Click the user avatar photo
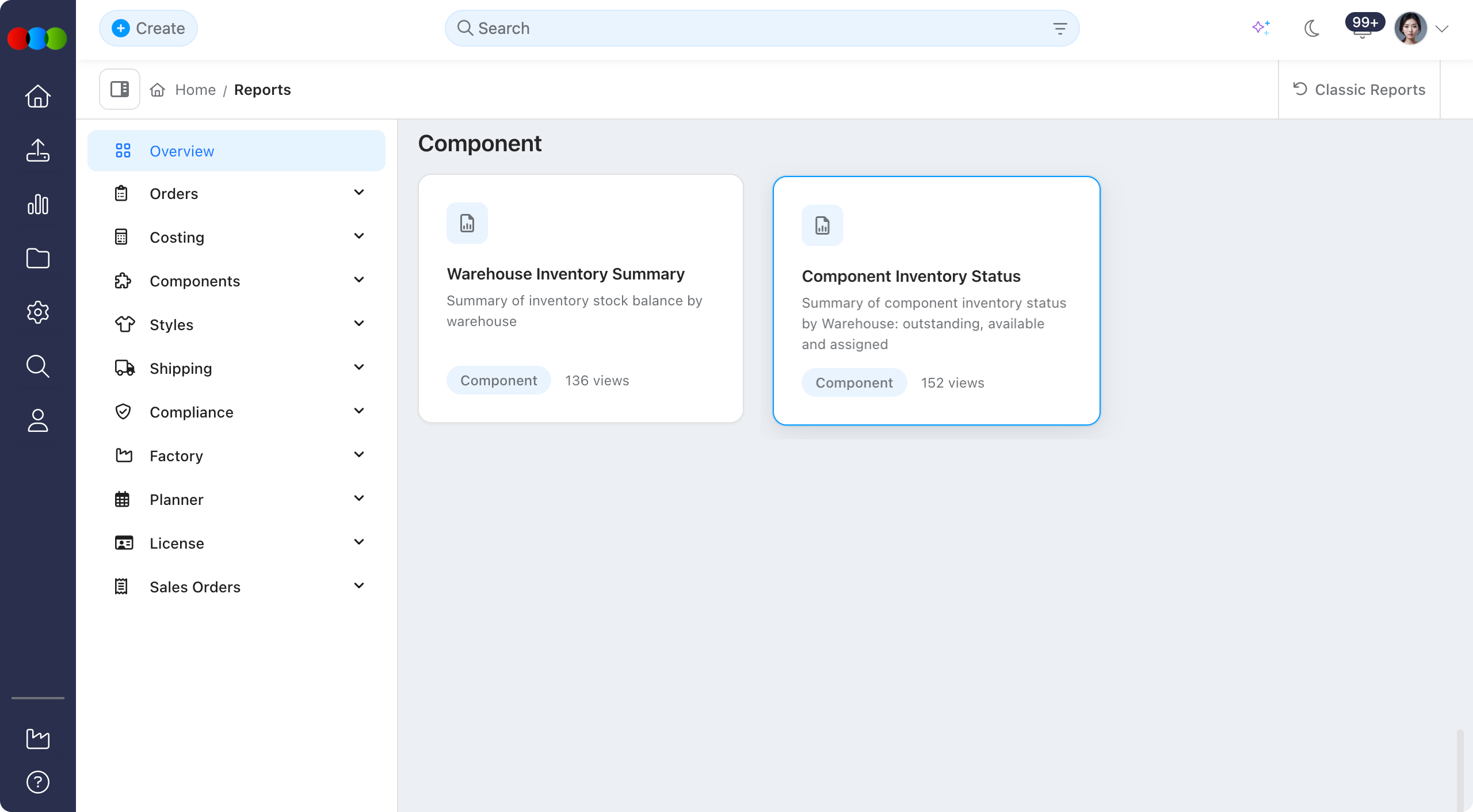The height and width of the screenshot is (812, 1473). pos(1411,28)
